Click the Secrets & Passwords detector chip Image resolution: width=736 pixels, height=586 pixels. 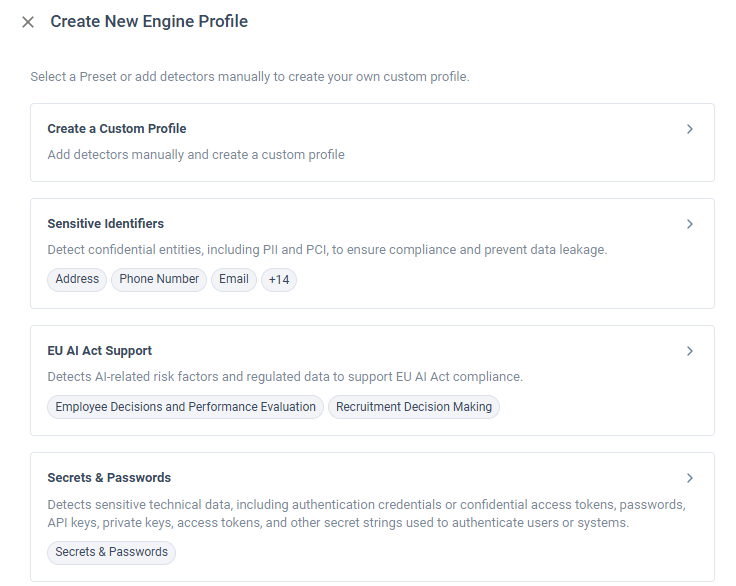pos(111,552)
